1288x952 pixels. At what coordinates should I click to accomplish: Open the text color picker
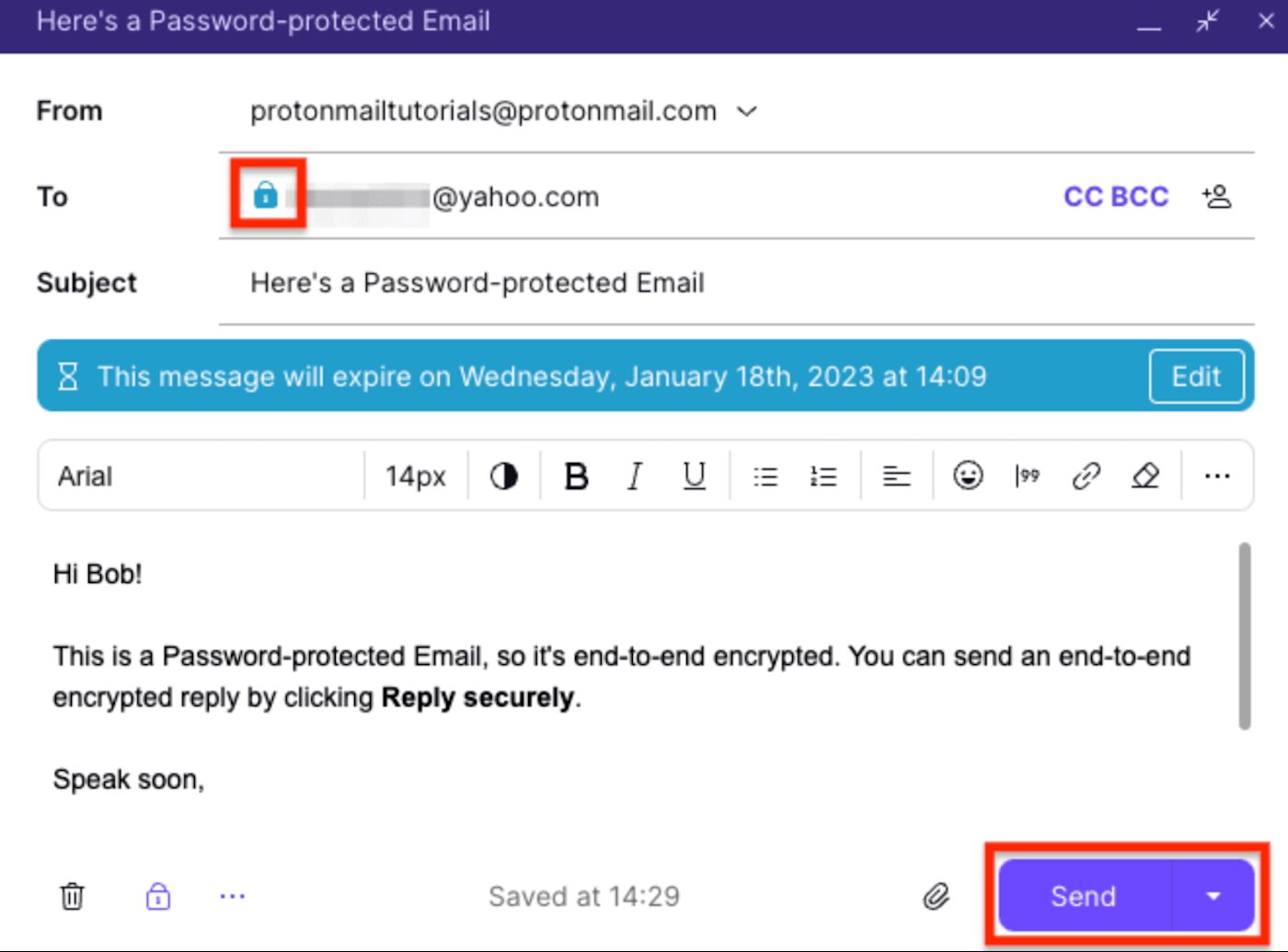tap(502, 476)
